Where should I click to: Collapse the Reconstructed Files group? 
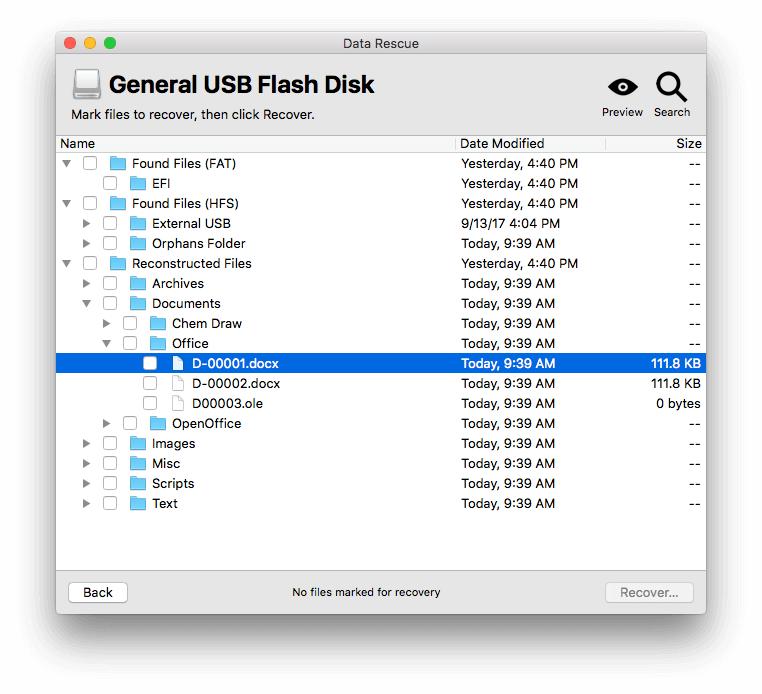[67, 263]
